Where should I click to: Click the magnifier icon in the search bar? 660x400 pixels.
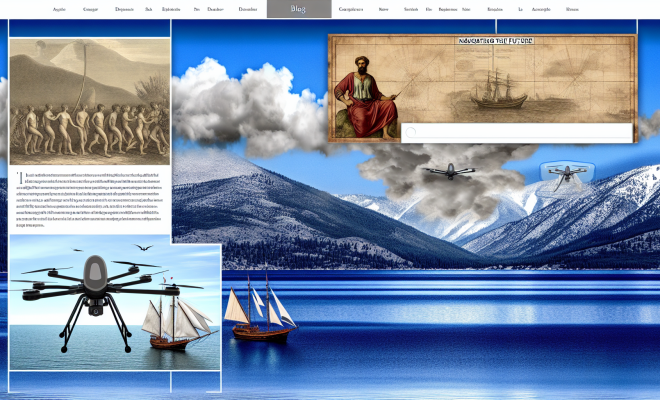(x=410, y=133)
